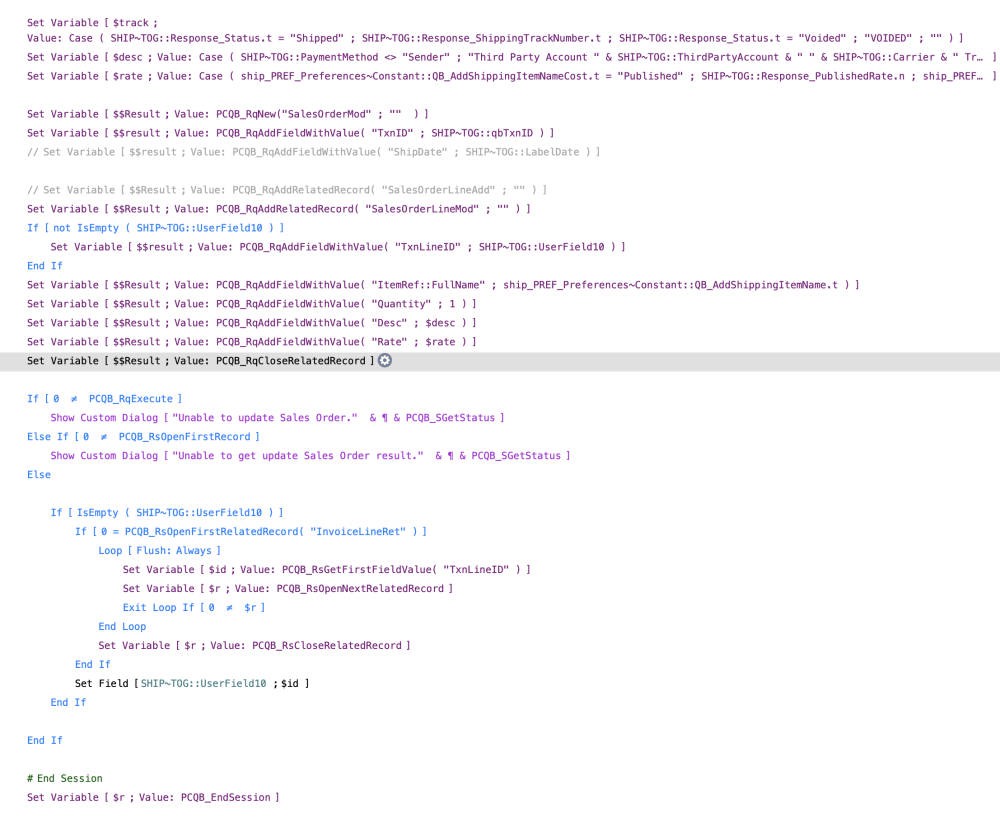Select the Set Field UserField10 step
Screen dimensions: 1000x818
click(x=180, y=683)
